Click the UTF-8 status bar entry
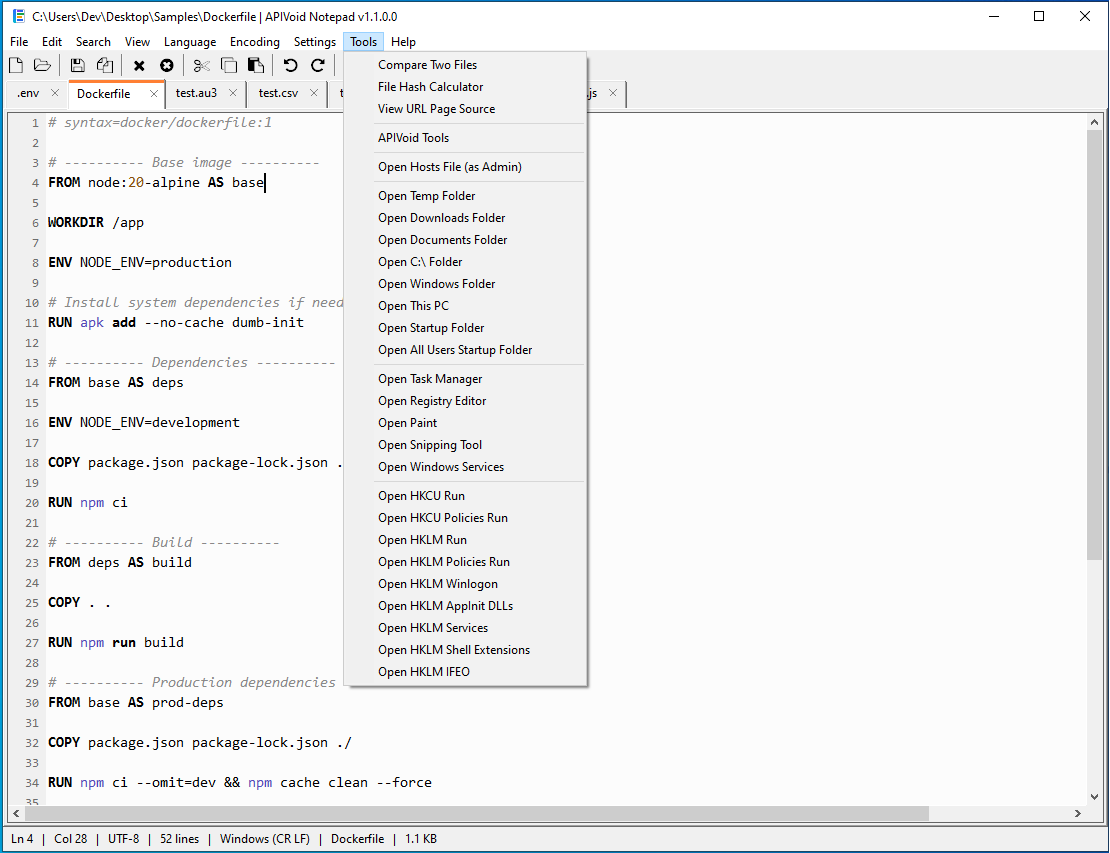The width and height of the screenshot is (1110, 853). tap(123, 839)
